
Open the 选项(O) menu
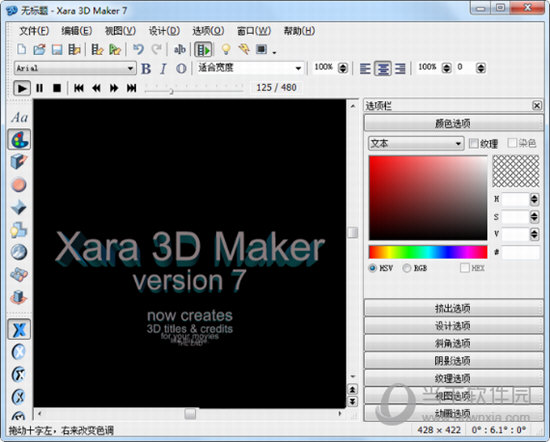point(208,31)
